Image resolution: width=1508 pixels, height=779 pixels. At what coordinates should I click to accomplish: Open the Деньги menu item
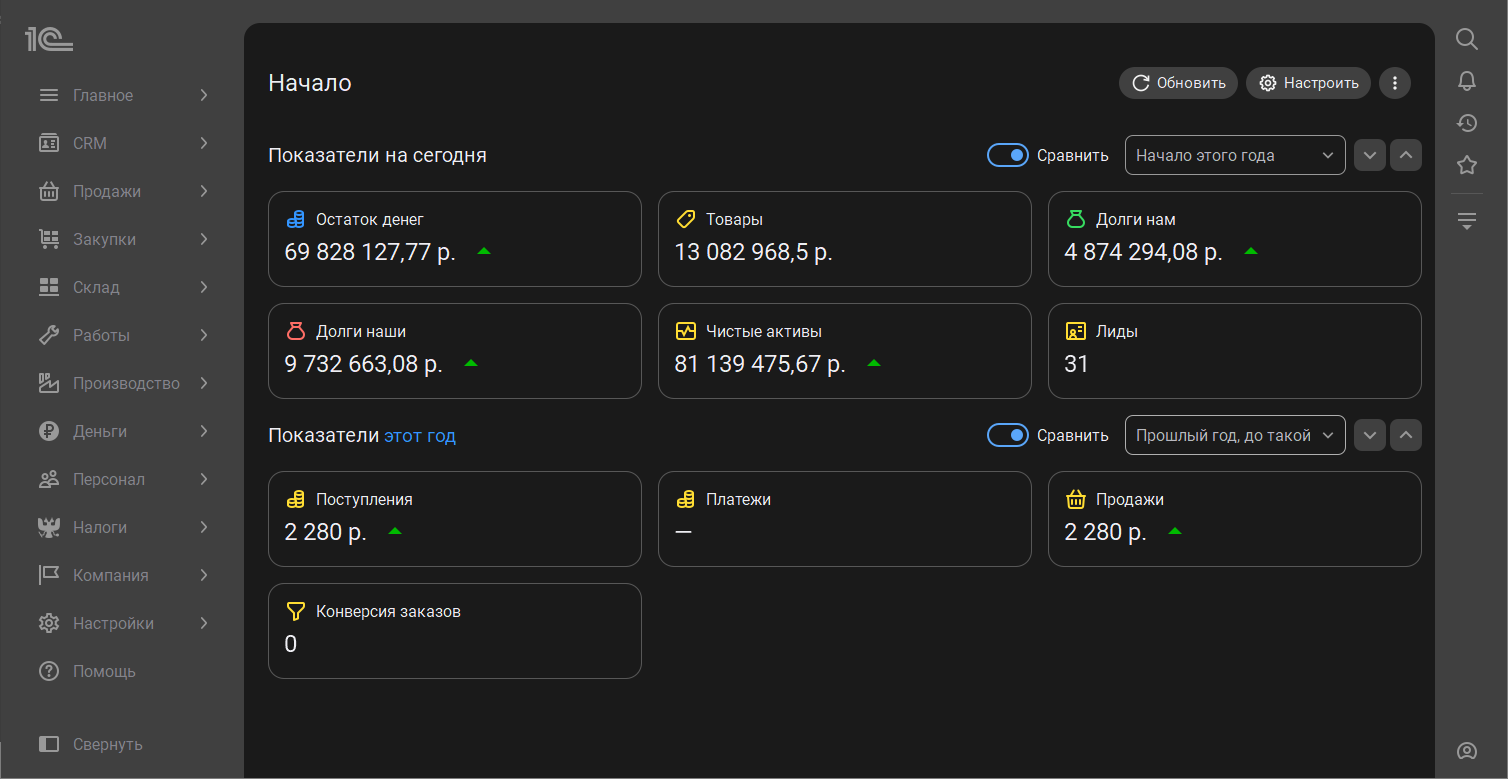[x=122, y=431]
